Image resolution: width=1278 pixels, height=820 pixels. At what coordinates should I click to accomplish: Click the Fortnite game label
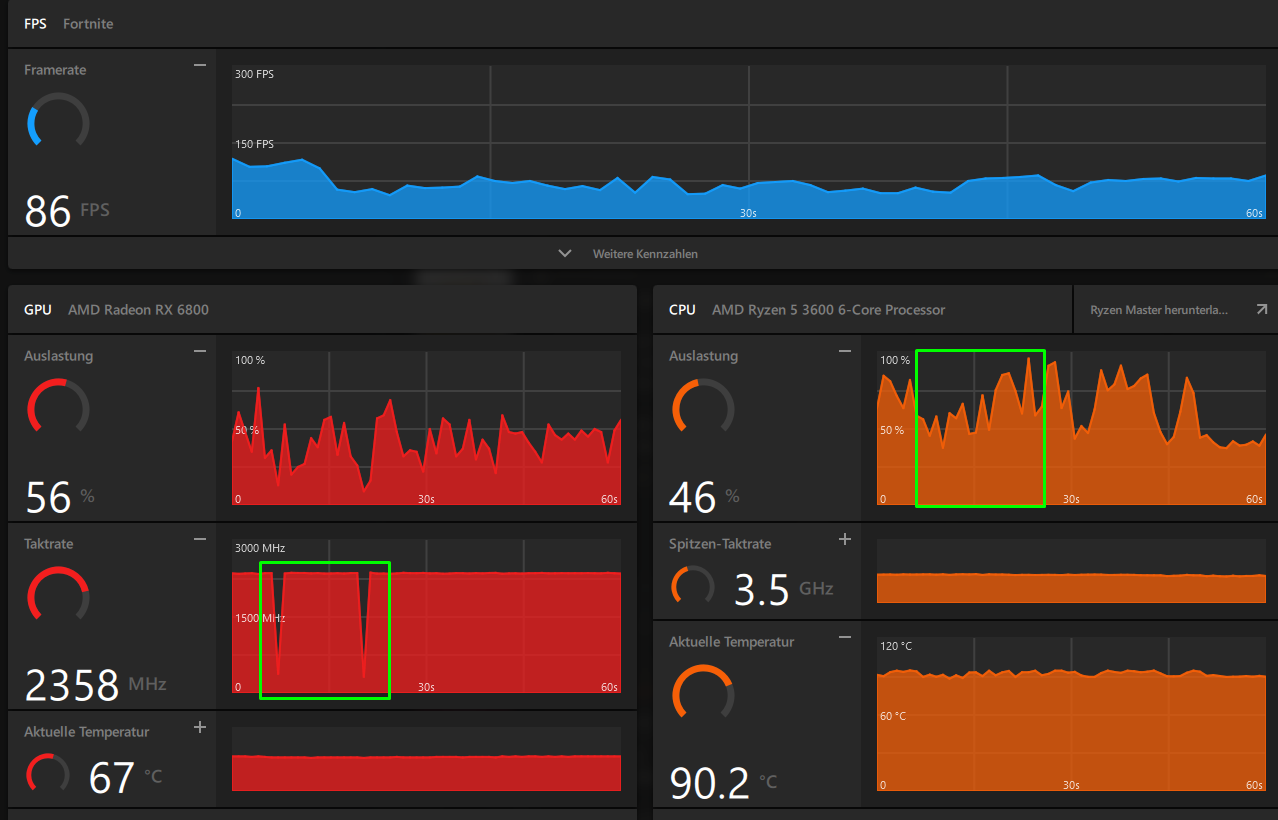88,23
